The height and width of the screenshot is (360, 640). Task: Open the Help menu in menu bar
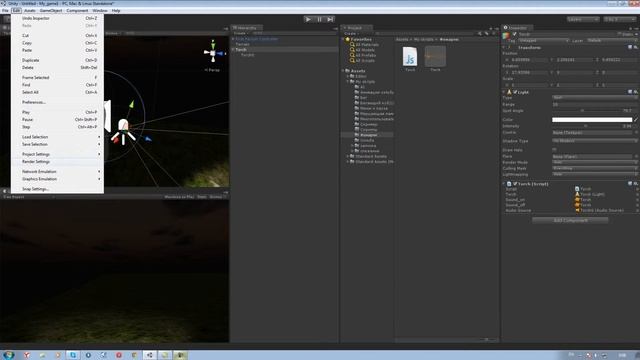click(x=116, y=11)
